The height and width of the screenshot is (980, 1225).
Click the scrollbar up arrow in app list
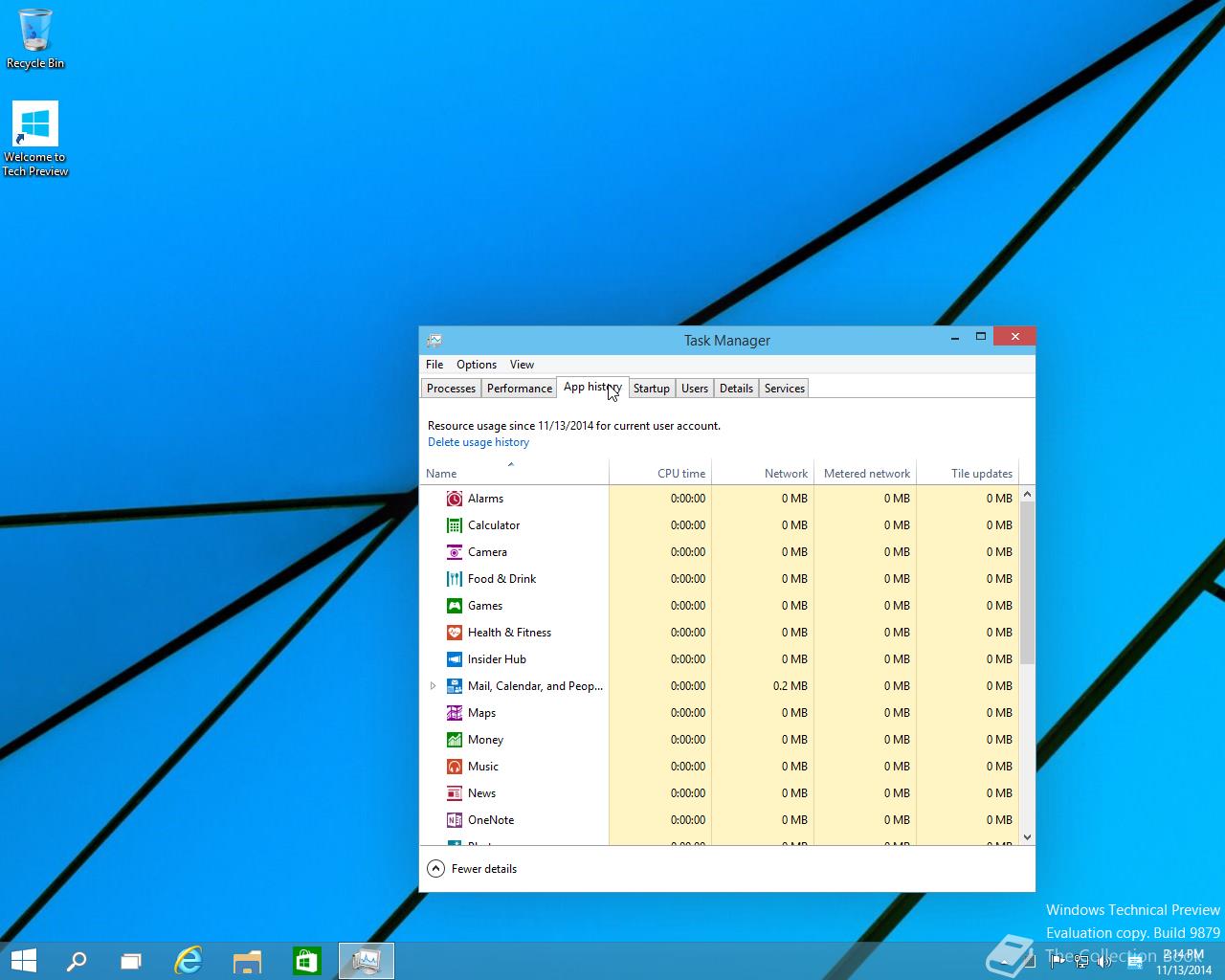coord(1028,494)
